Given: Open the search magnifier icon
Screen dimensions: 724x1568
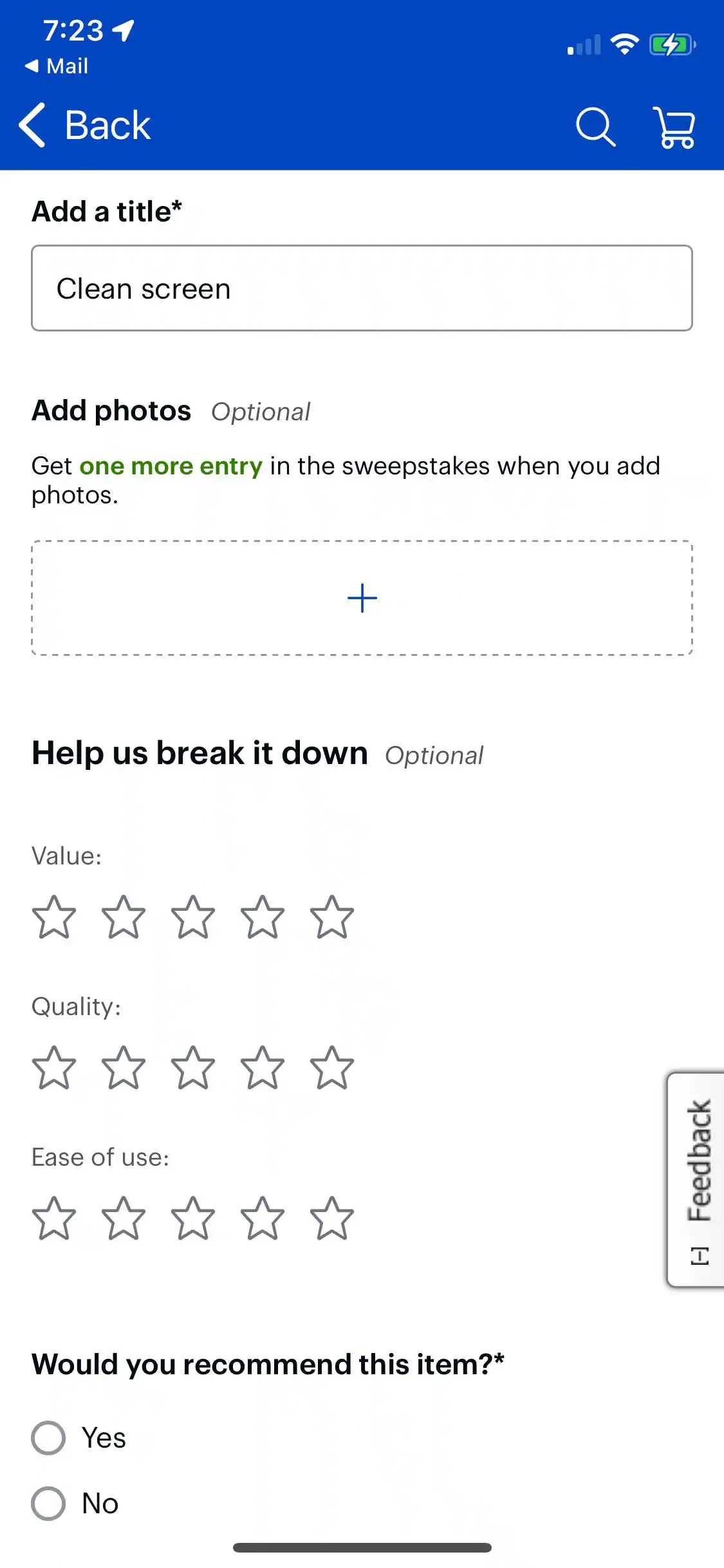Looking at the screenshot, I should coord(595,126).
